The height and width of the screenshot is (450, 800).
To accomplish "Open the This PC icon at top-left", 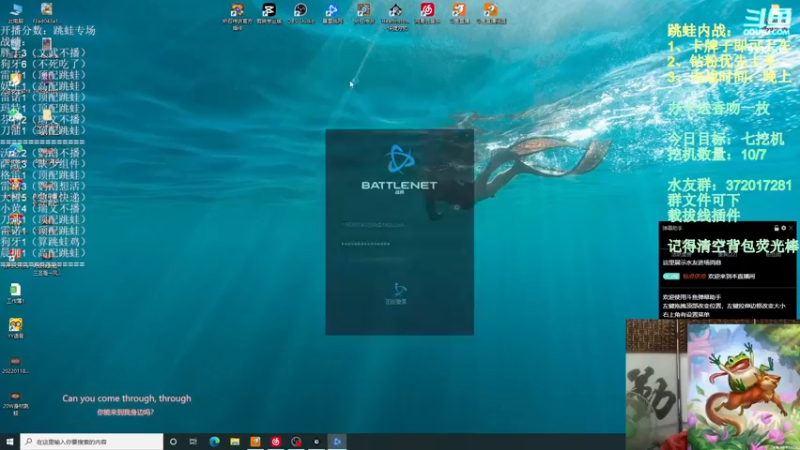I will tap(16, 13).
